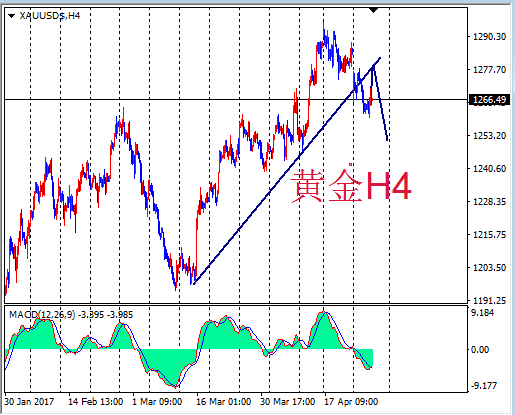
Task: Click price level 1228.35 on scale
Action: pyautogui.click(x=489, y=202)
